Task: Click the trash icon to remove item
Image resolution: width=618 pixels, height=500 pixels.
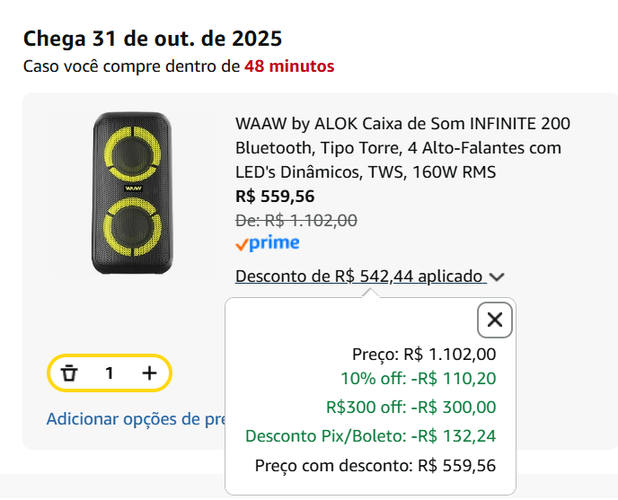Action: point(69,373)
